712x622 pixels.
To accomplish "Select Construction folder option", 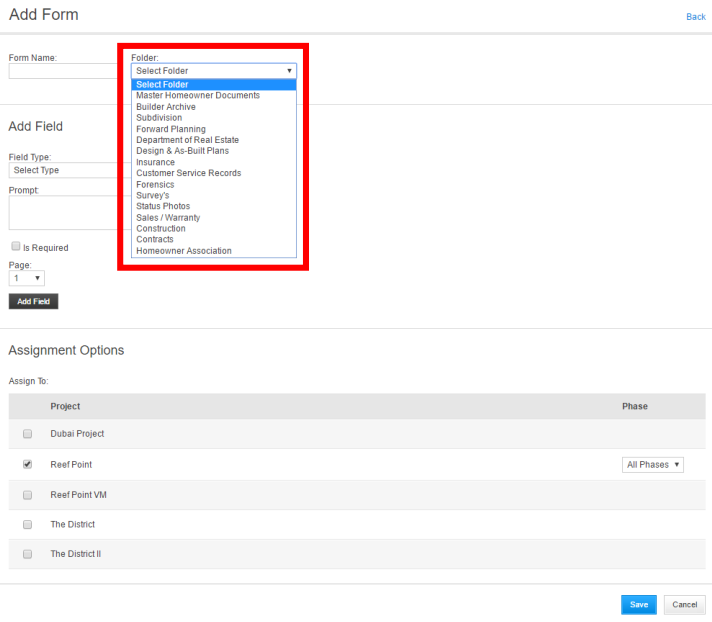I will click(214, 228).
